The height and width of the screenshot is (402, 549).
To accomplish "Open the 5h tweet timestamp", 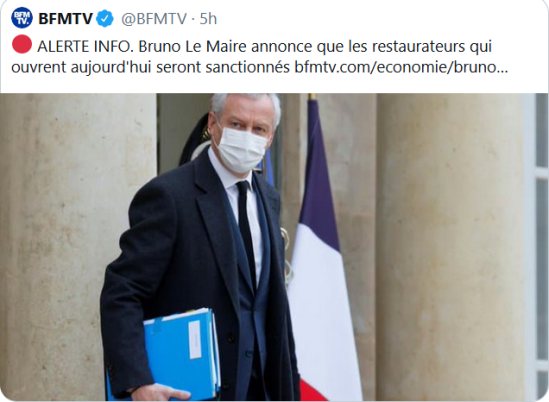I will coord(208,19).
